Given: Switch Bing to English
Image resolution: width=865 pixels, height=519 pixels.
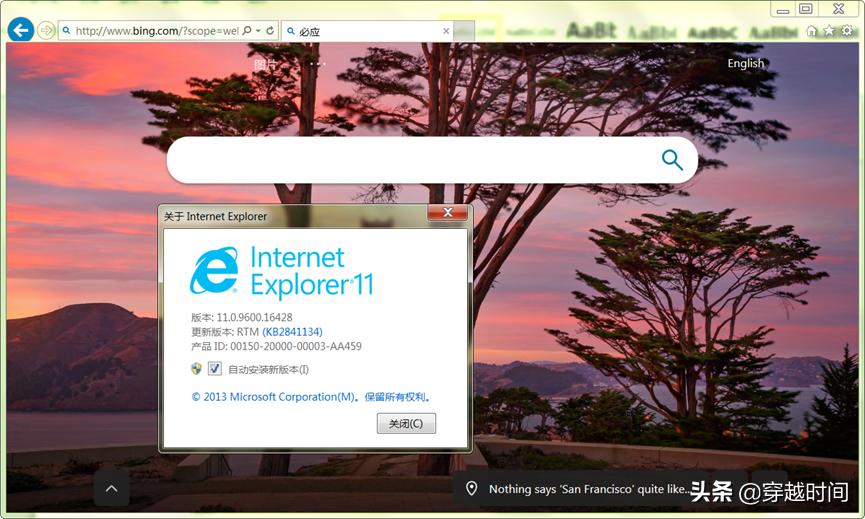Looking at the screenshot, I should [745, 63].
